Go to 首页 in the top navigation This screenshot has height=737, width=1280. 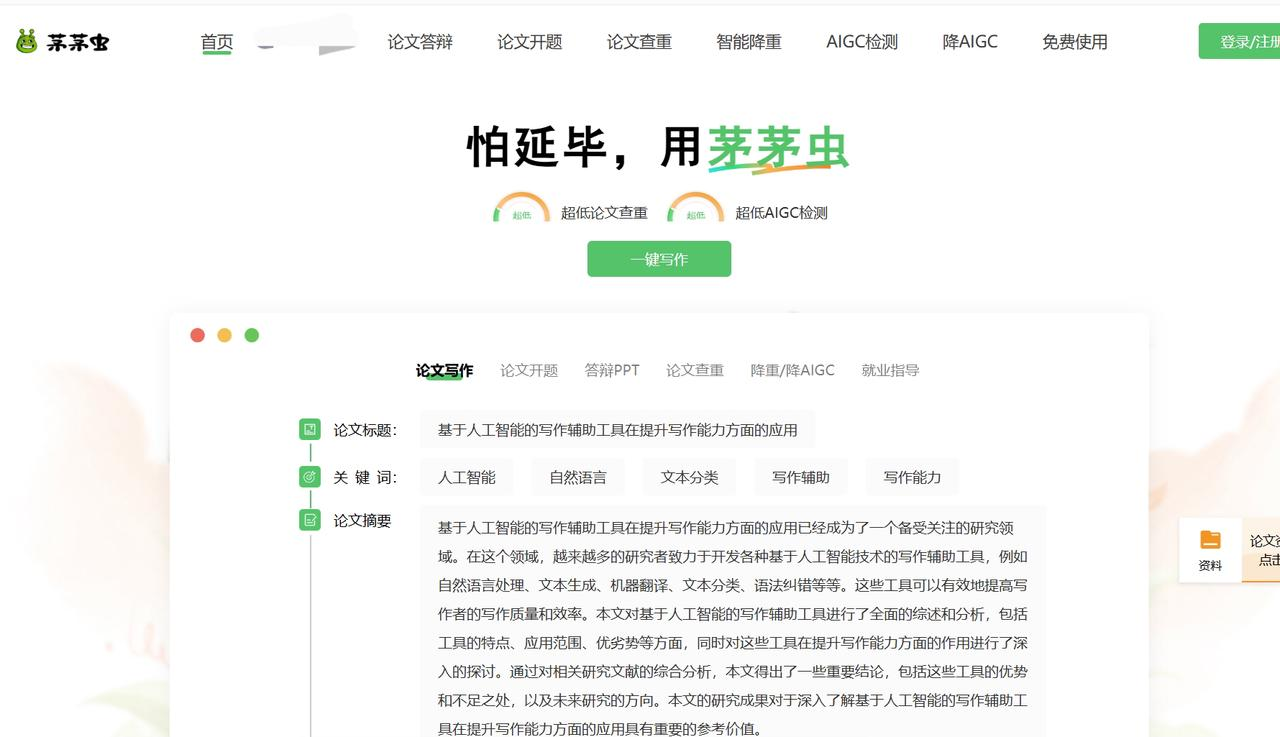[217, 42]
